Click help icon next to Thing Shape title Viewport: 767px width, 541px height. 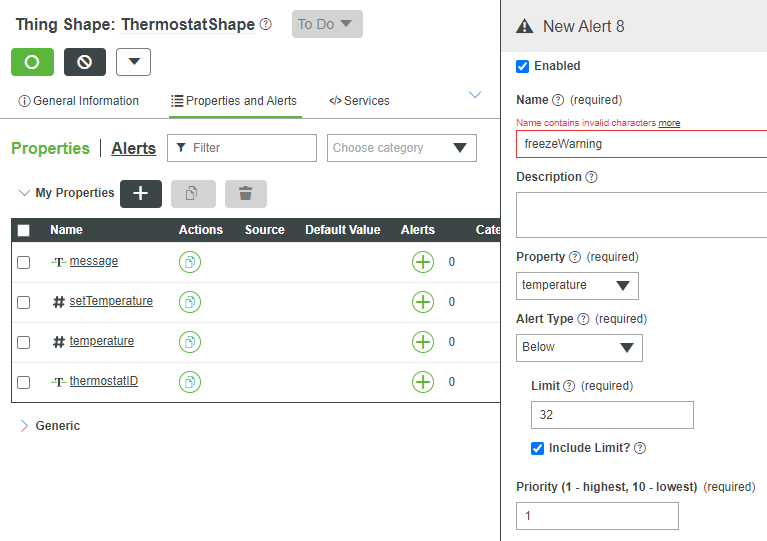[265, 25]
